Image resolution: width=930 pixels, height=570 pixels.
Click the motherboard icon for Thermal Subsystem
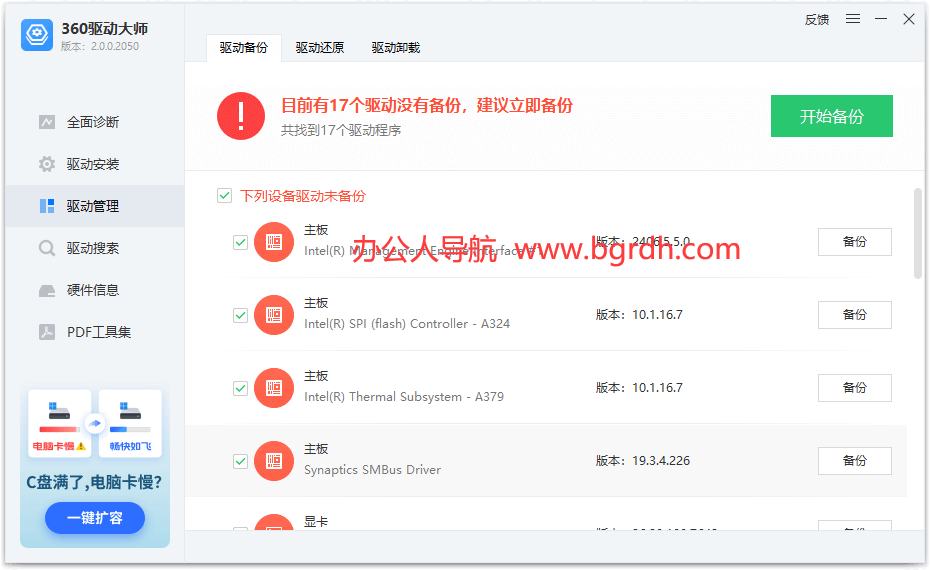tap(274, 388)
